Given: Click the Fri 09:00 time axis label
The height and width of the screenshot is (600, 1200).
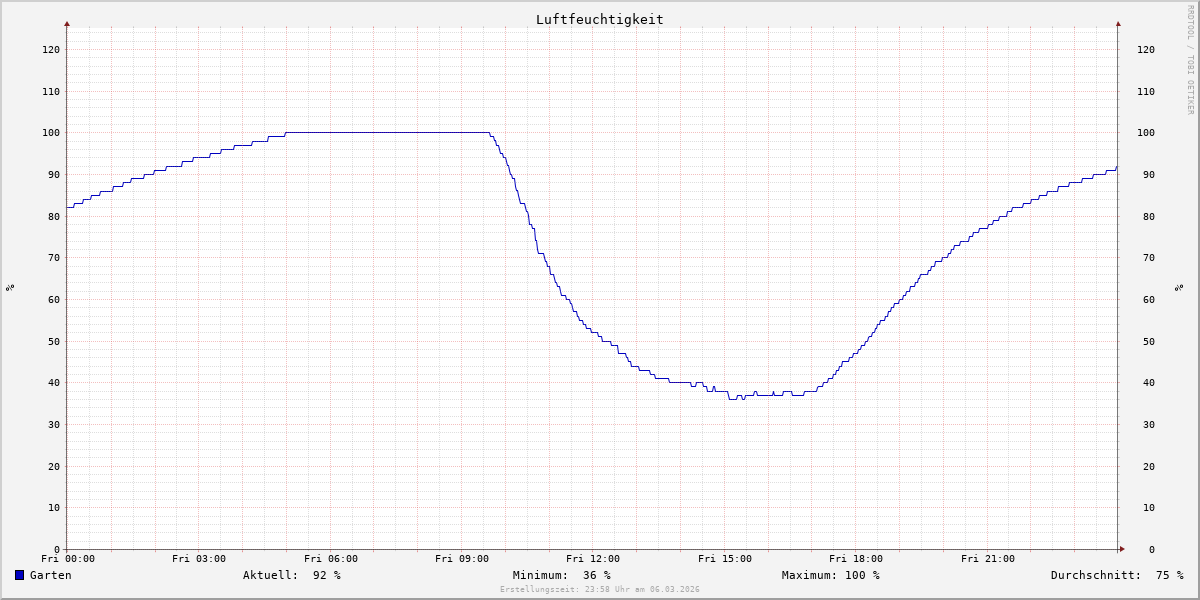Looking at the screenshot, I should (x=462, y=559).
